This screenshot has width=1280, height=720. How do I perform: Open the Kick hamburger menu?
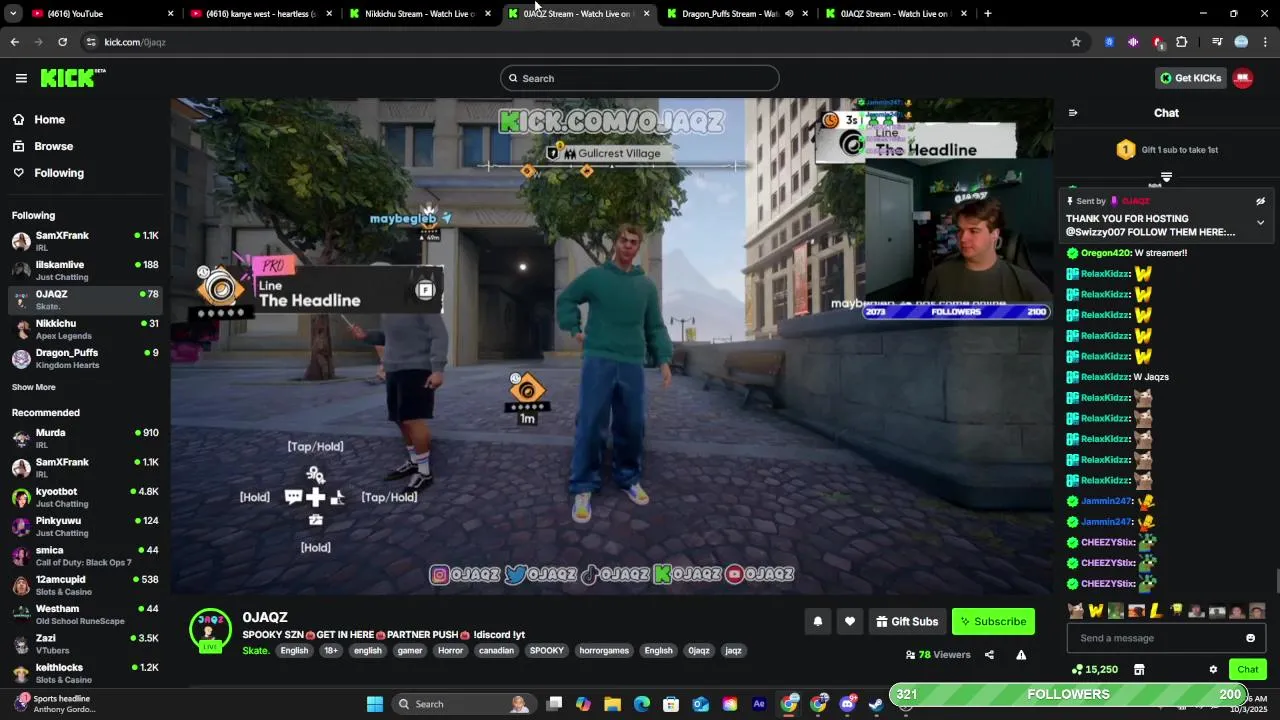click(21, 78)
